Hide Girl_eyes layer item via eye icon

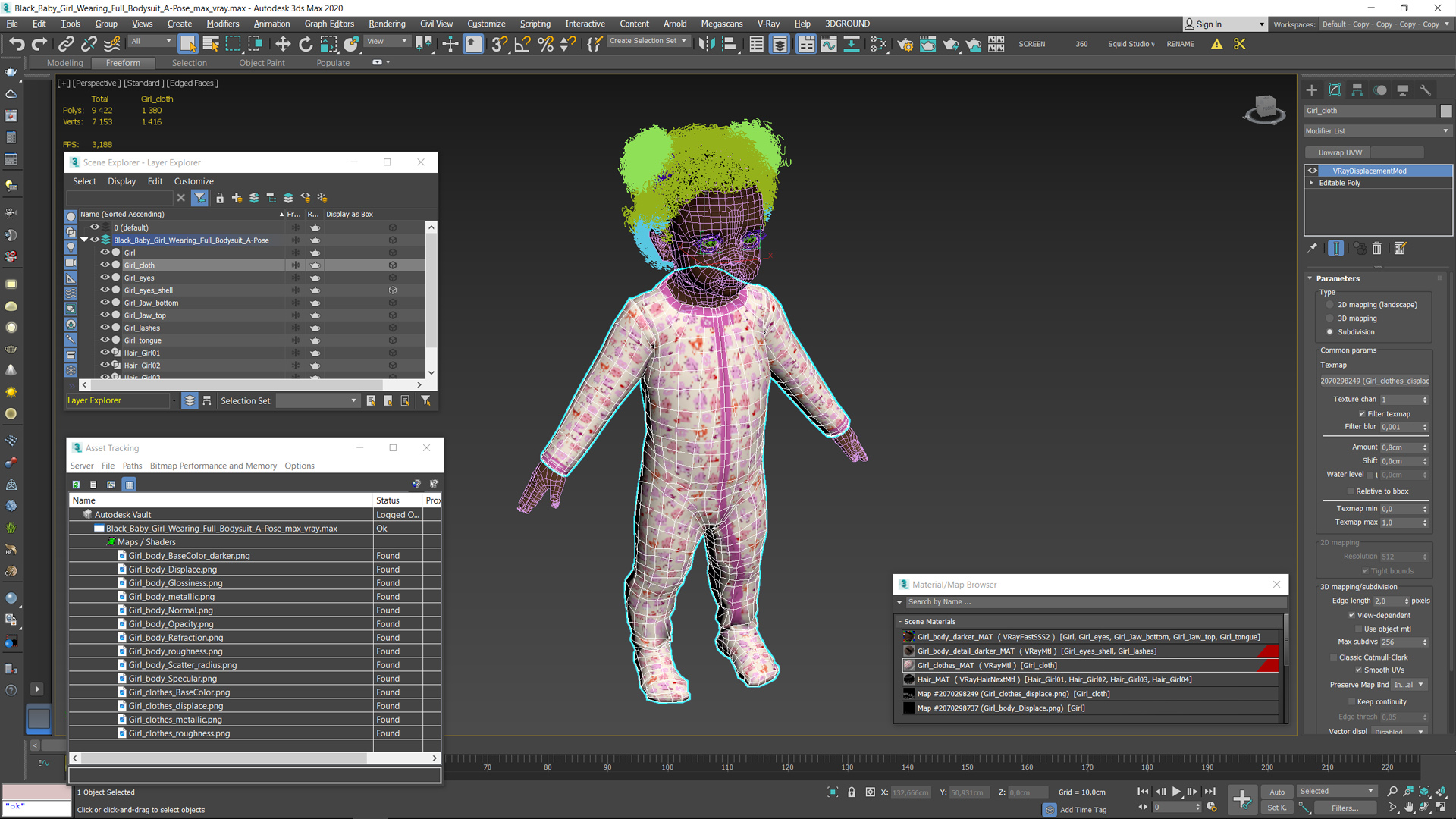pos(105,278)
